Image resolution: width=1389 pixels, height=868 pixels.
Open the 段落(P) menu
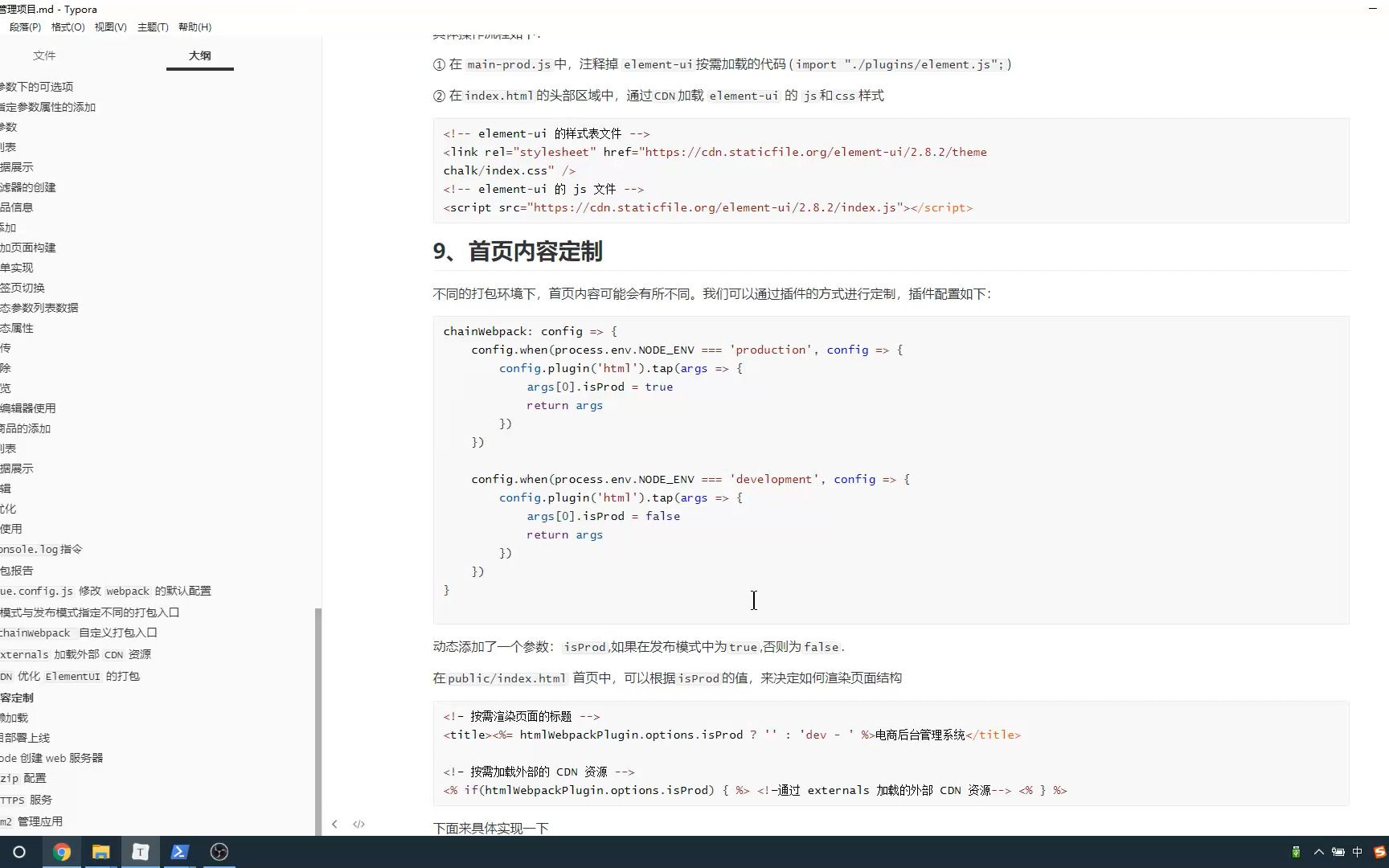[x=25, y=27]
